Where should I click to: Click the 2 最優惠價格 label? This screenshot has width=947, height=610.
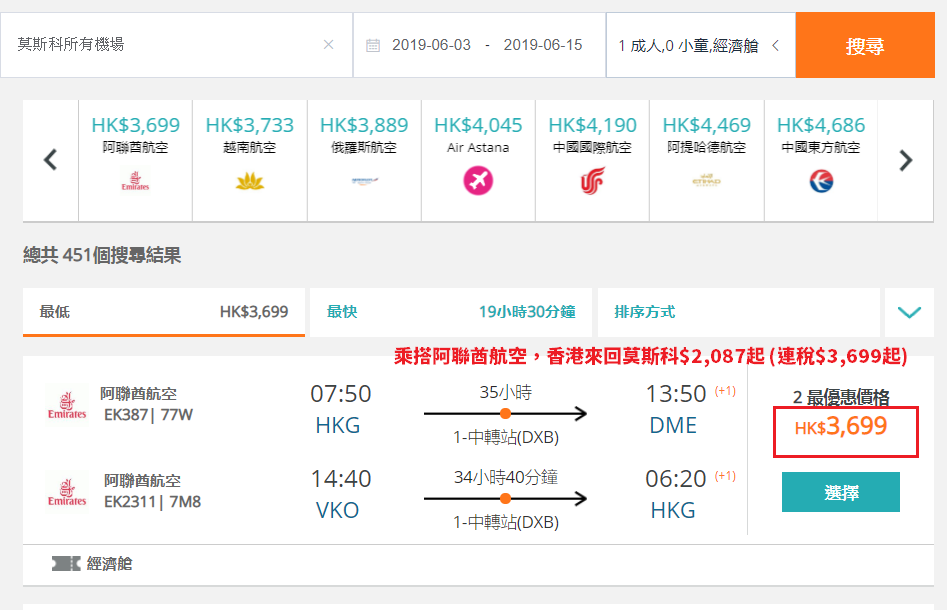click(x=841, y=397)
